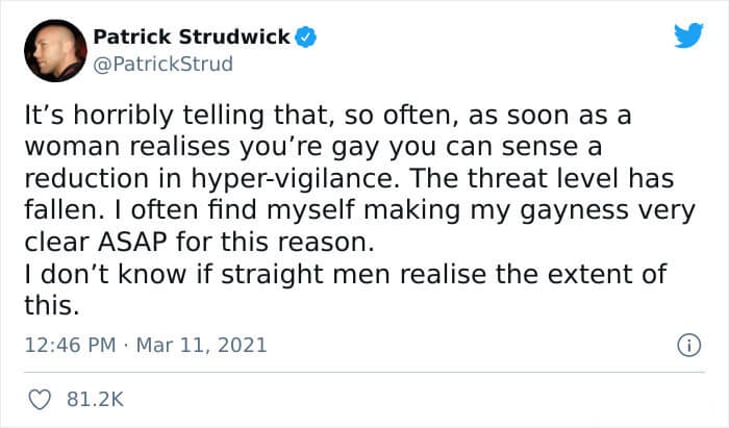The width and height of the screenshot is (729, 428).
Task: Click the Patrick Strudwick display name
Action: click(x=192, y=37)
